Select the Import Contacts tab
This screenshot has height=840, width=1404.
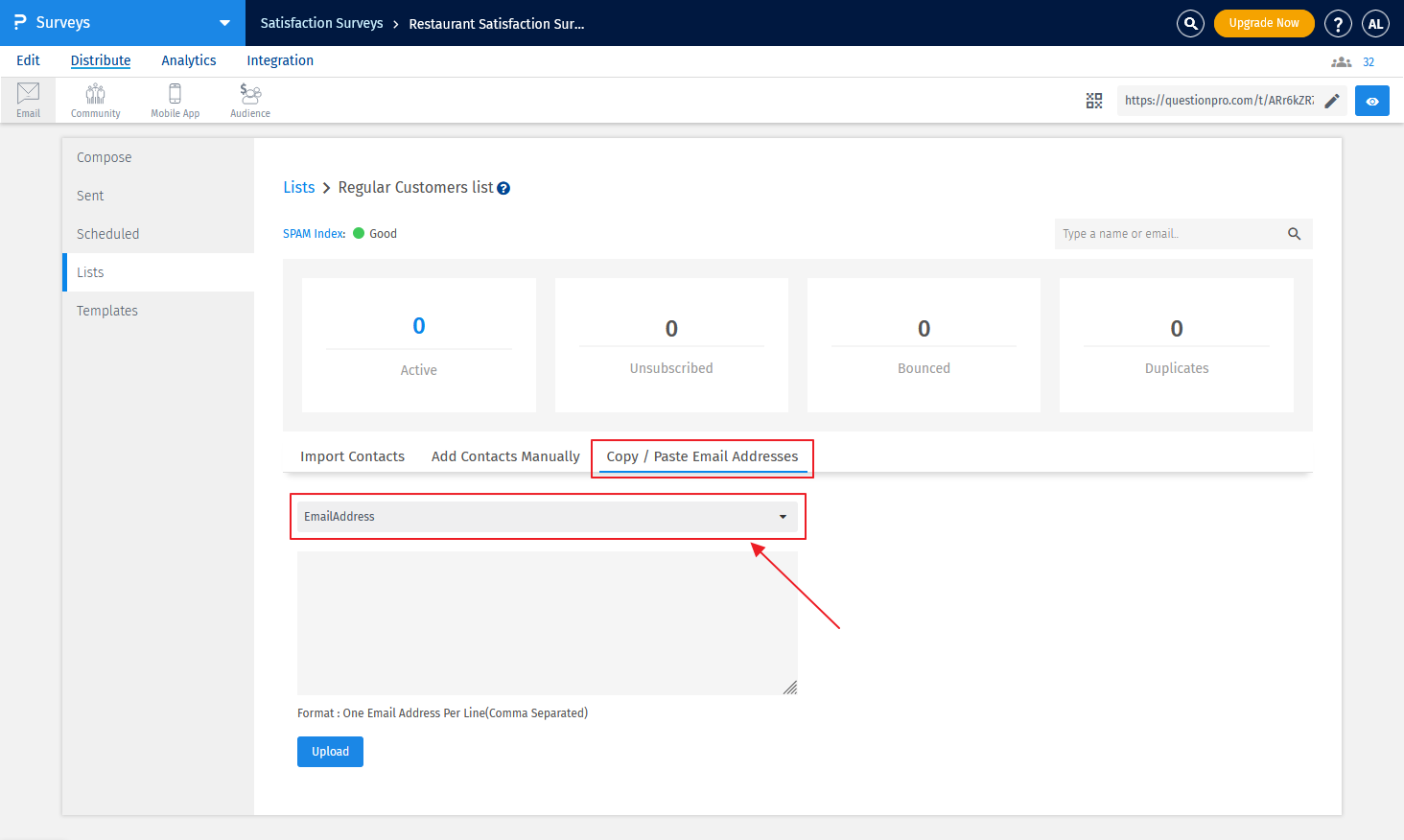pyautogui.click(x=352, y=456)
